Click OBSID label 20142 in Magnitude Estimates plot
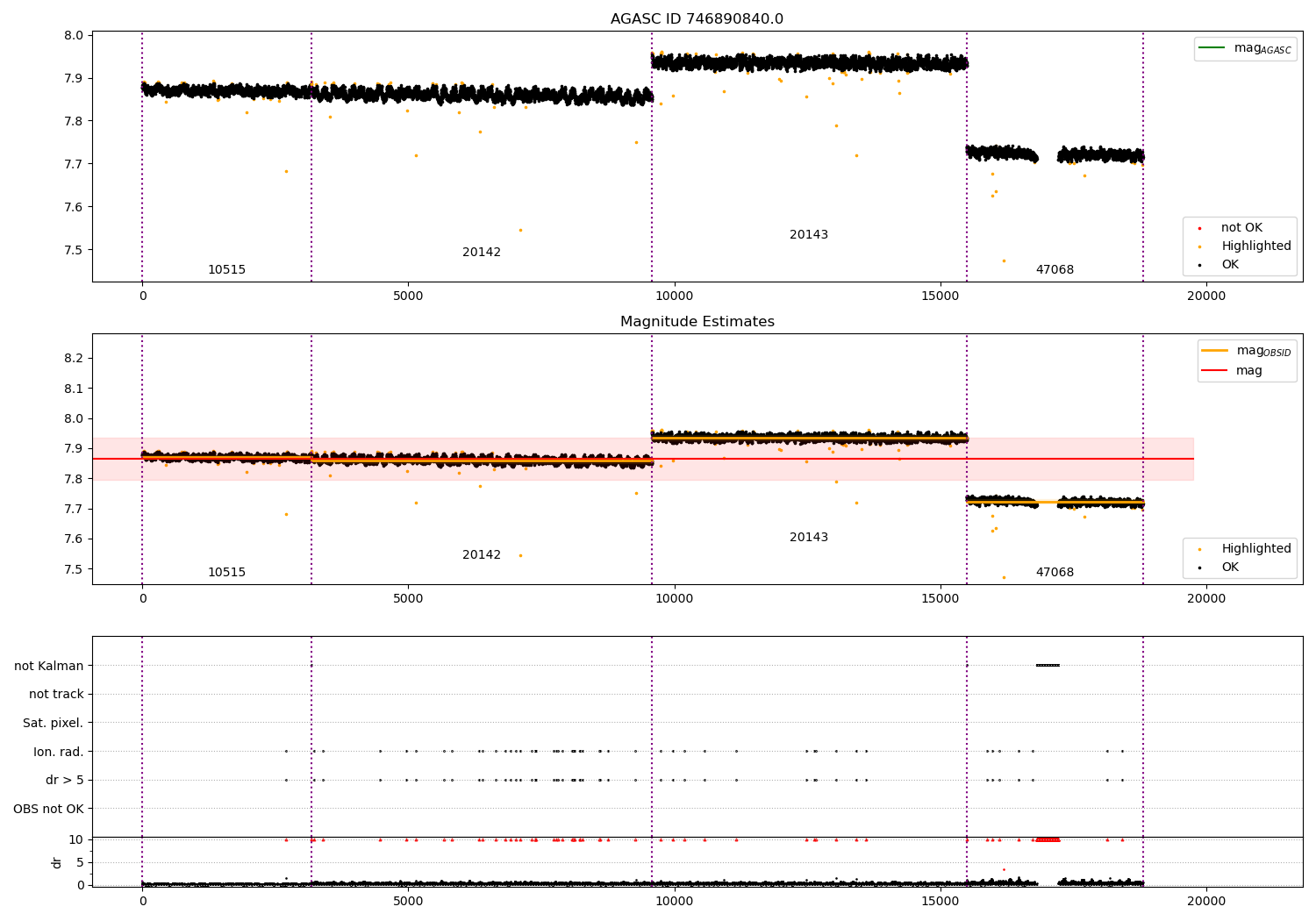 (482, 554)
